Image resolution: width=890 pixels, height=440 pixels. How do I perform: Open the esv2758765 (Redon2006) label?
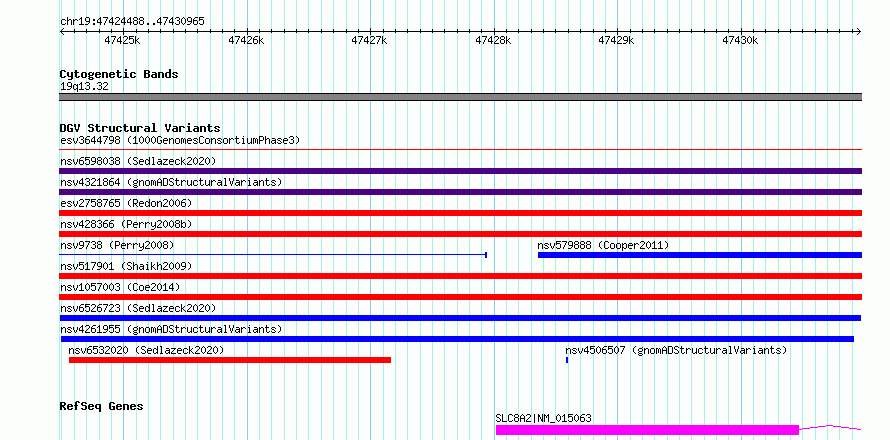tap(126, 203)
